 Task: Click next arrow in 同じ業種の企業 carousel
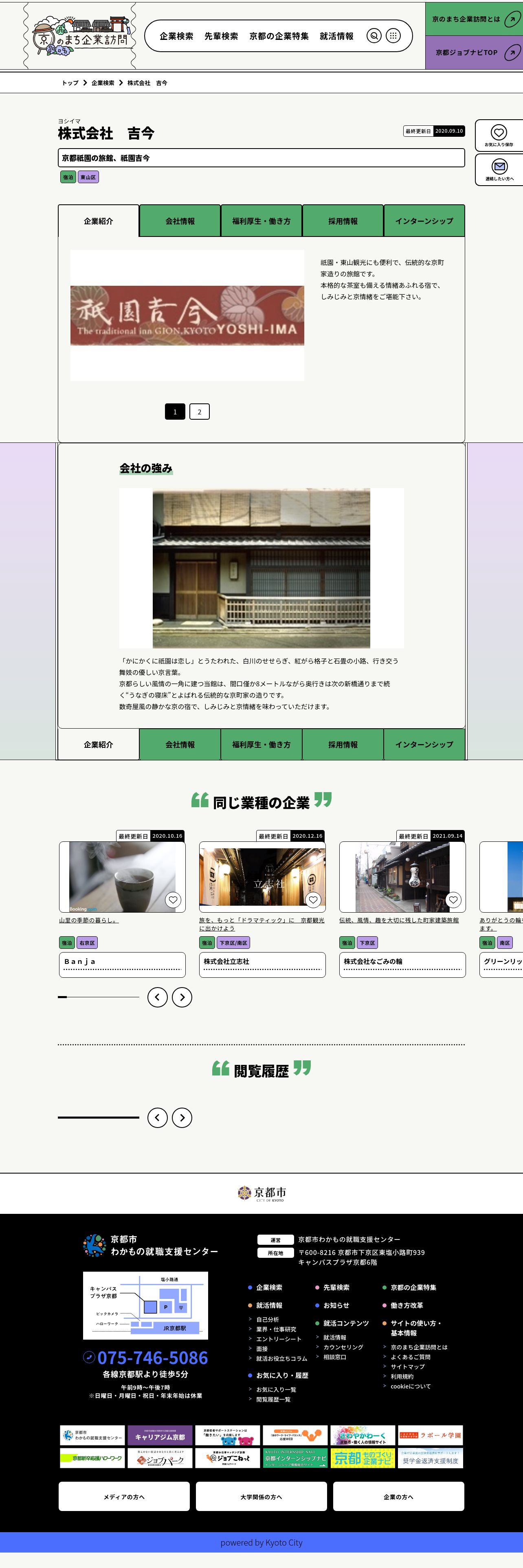(x=182, y=997)
